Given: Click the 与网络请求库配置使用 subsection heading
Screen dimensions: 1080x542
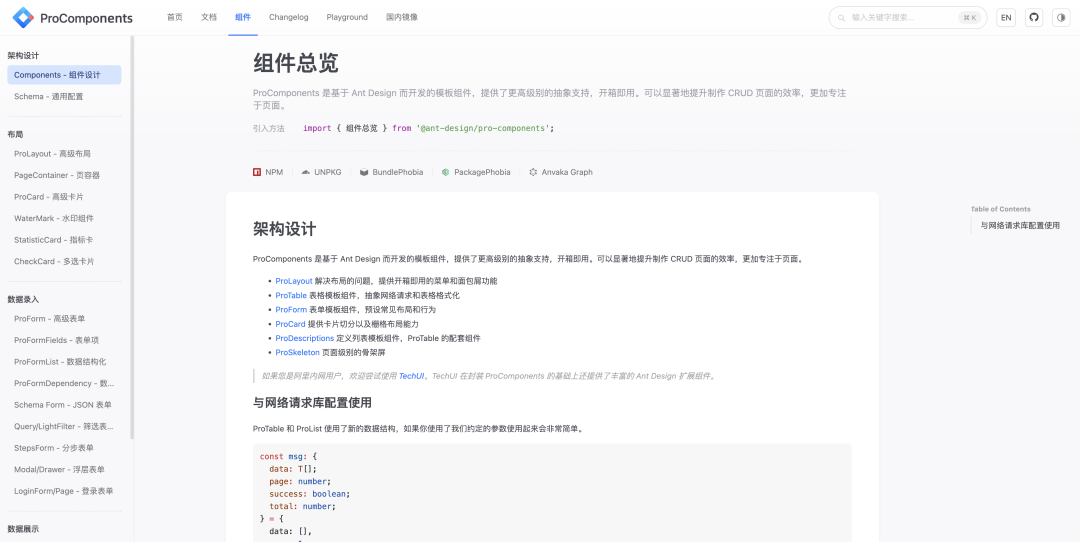Looking at the screenshot, I should pos(313,402).
